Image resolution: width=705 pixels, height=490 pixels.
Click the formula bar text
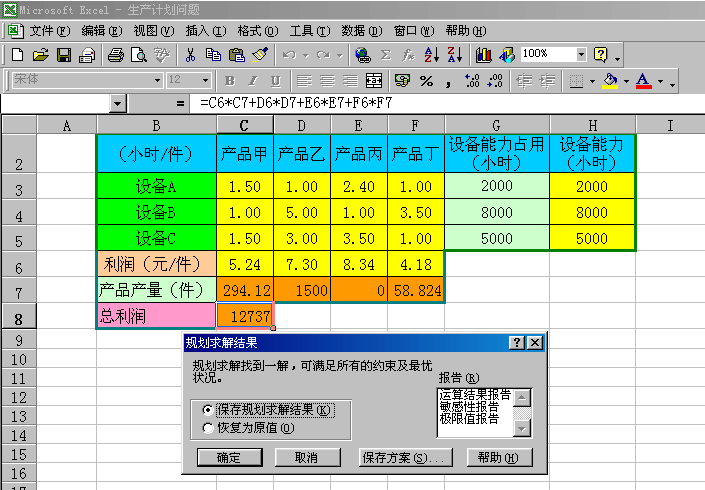tap(296, 103)
